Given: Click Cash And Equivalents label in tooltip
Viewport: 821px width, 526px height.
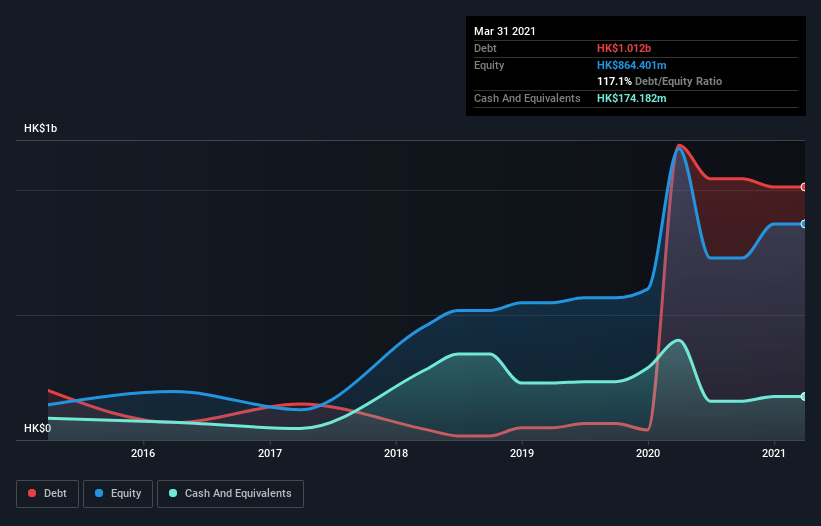Looking at the screenshot, I should [x=527, y=98].
